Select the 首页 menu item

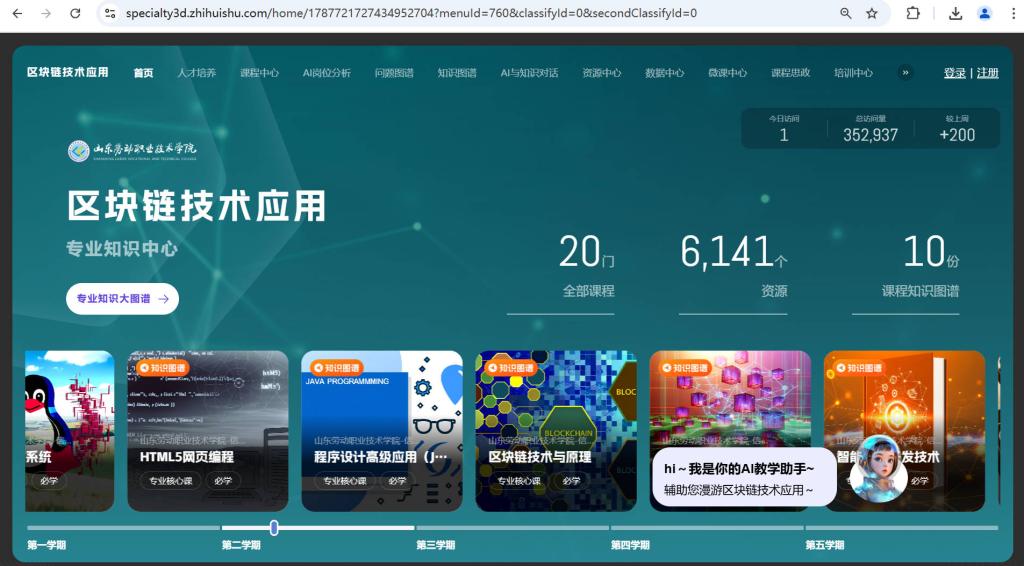coord(144,72)
